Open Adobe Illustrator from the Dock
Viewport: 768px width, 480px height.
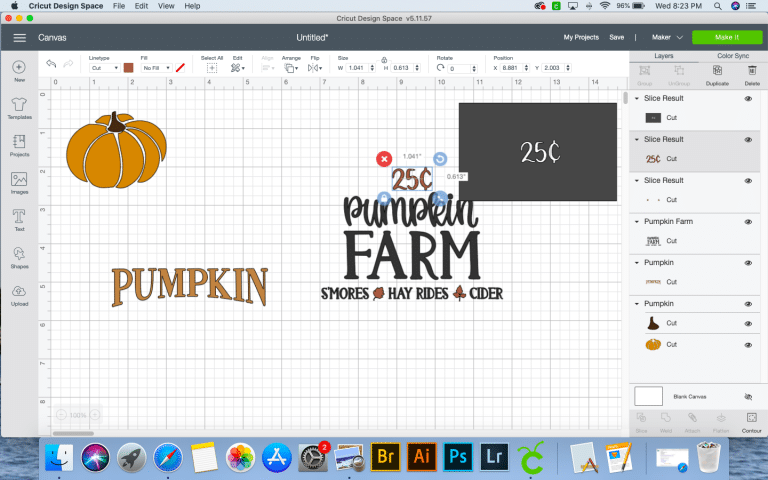421,456
